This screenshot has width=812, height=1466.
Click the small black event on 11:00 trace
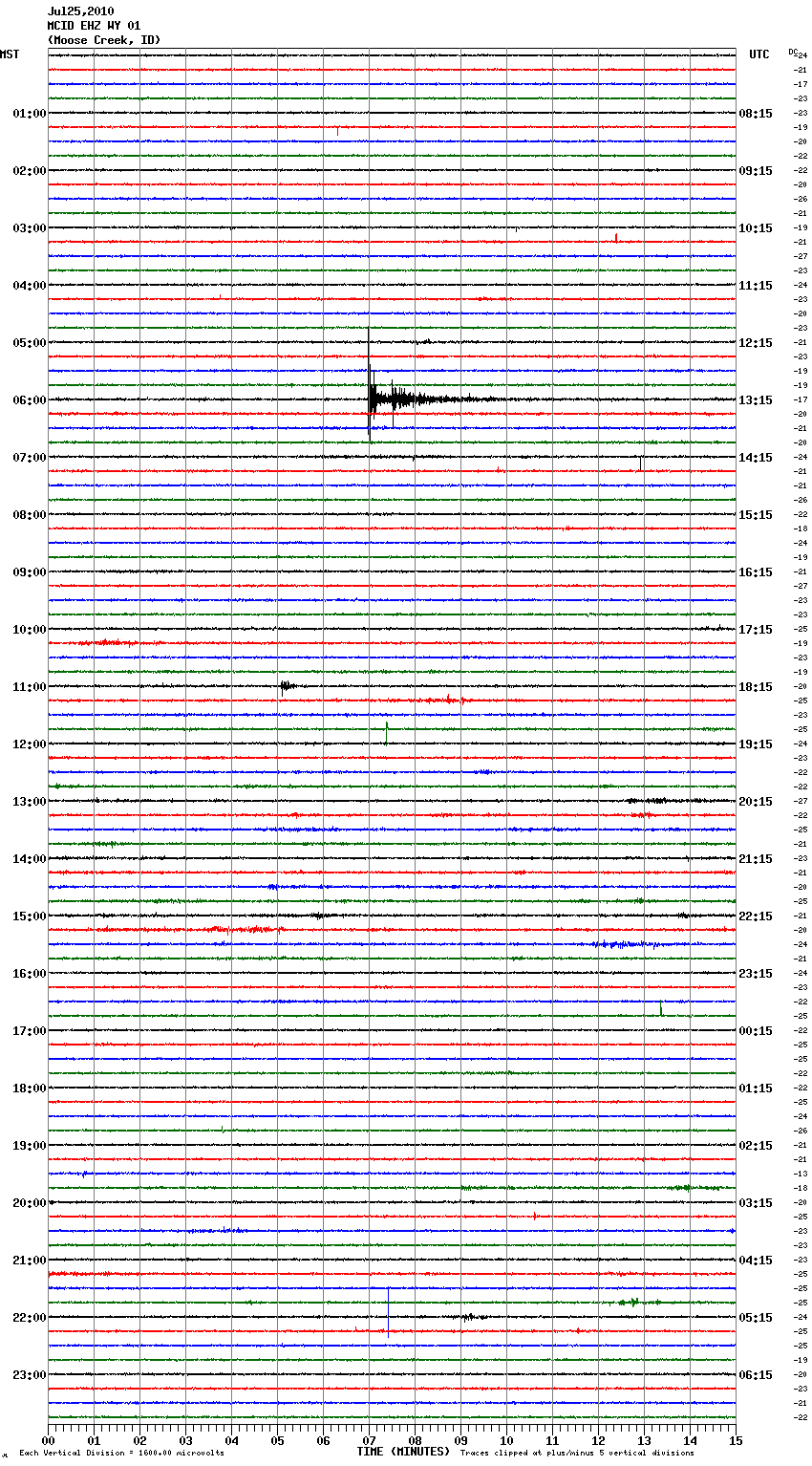285,685
